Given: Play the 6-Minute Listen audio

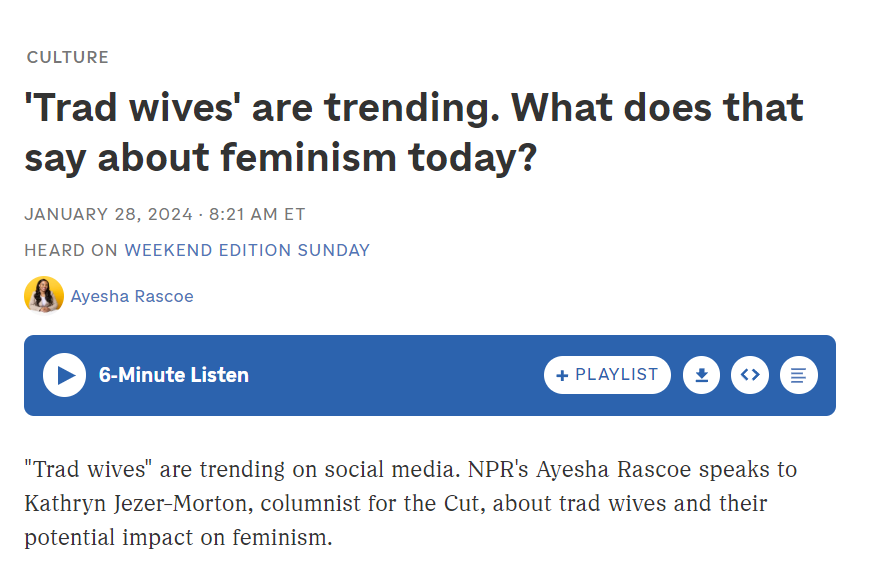Looking at the screenshot, I should click(x=65, y=375).
